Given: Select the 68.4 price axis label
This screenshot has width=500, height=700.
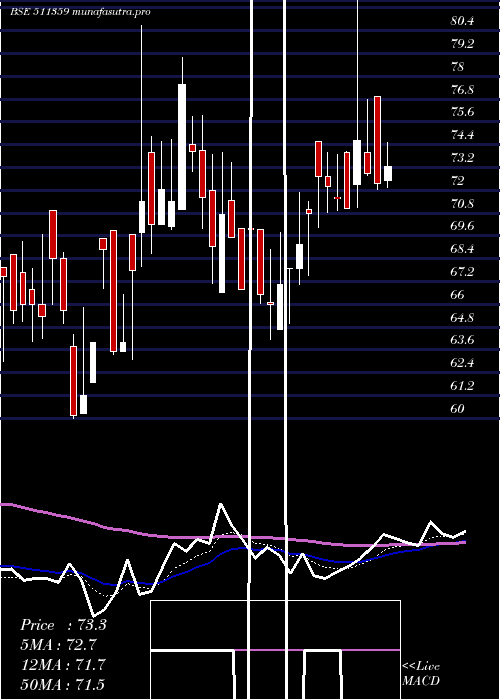Looking at the screenshot, I should [x=462, y=249].
